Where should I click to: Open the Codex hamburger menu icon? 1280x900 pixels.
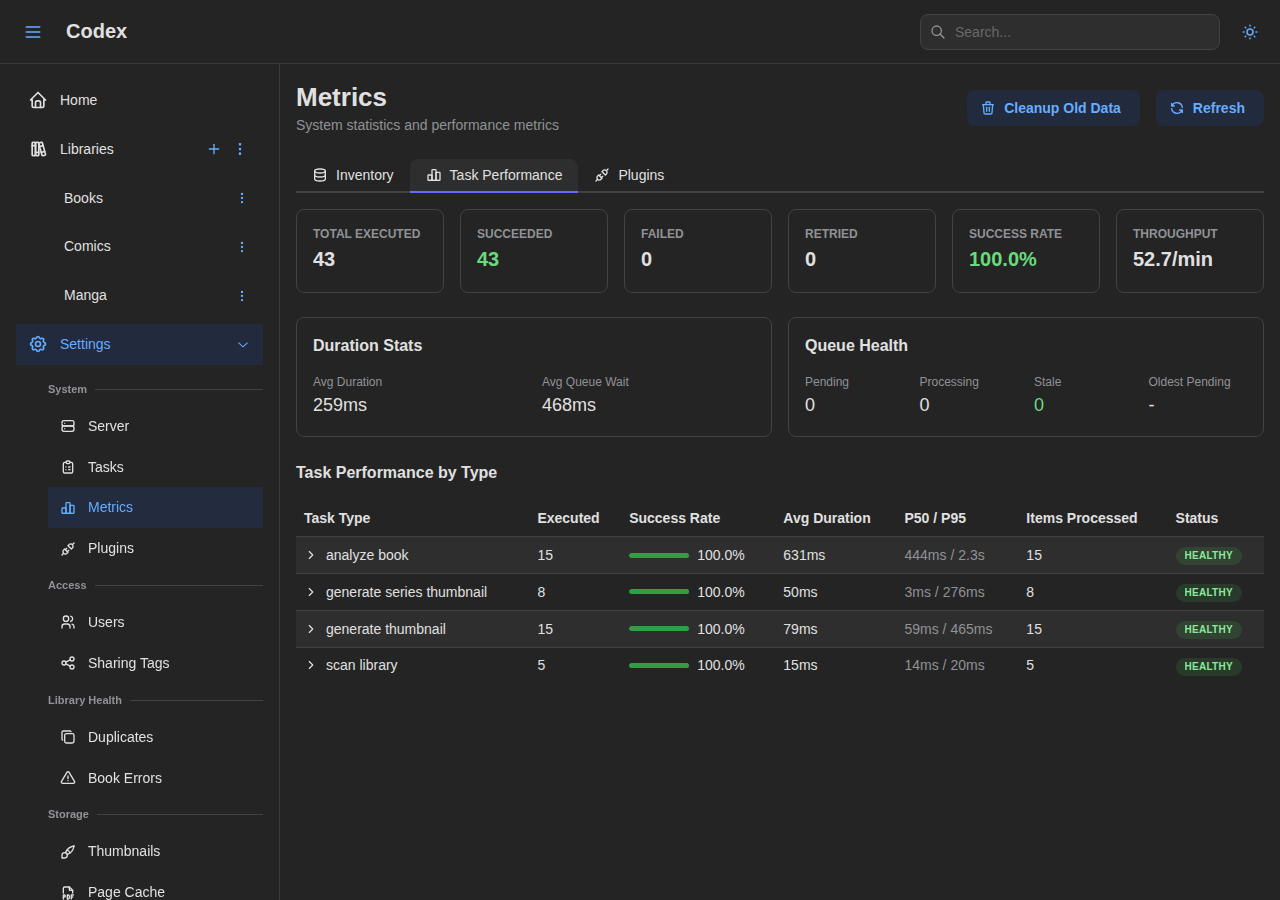click(33, 31)
